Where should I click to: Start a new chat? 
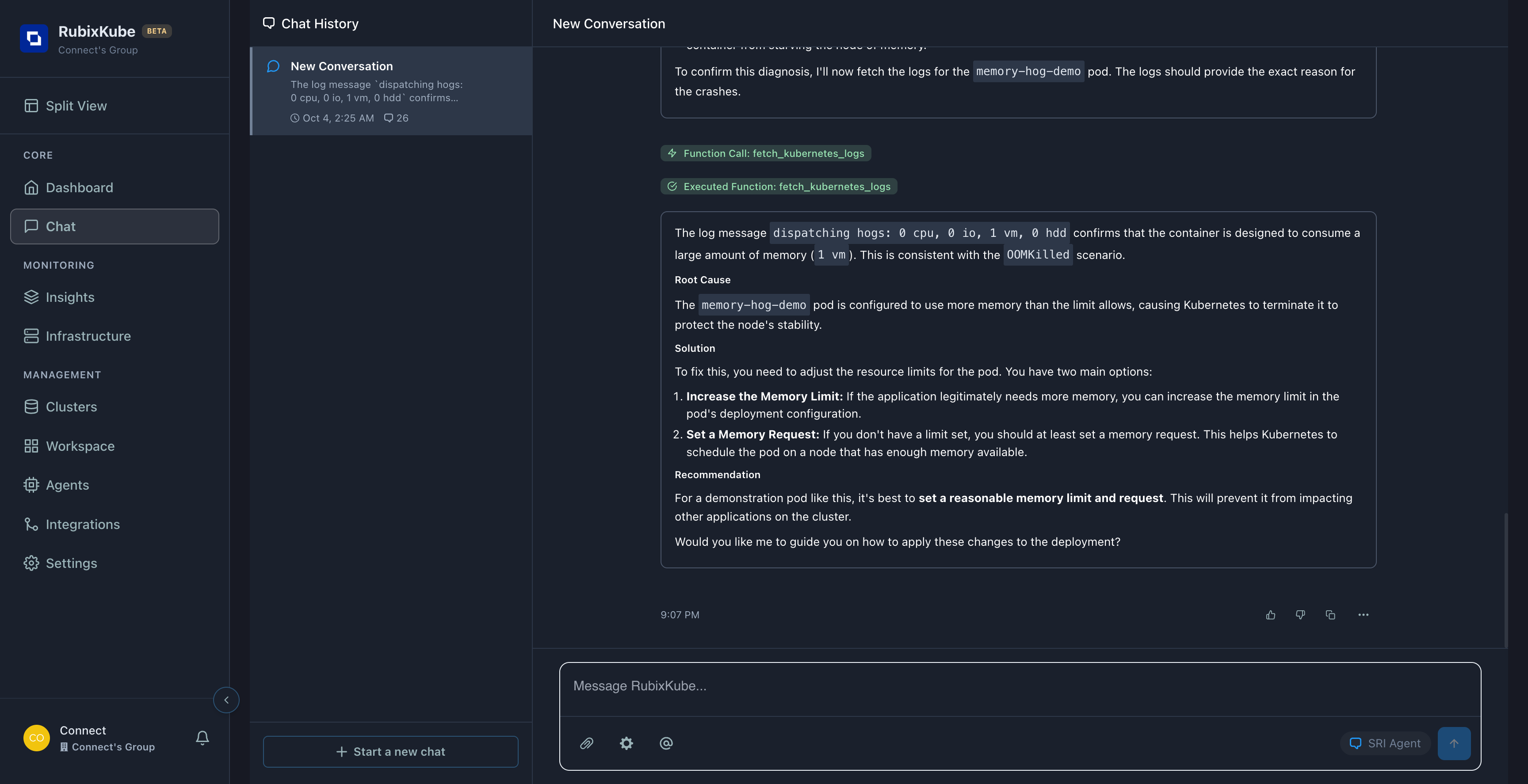390,751
